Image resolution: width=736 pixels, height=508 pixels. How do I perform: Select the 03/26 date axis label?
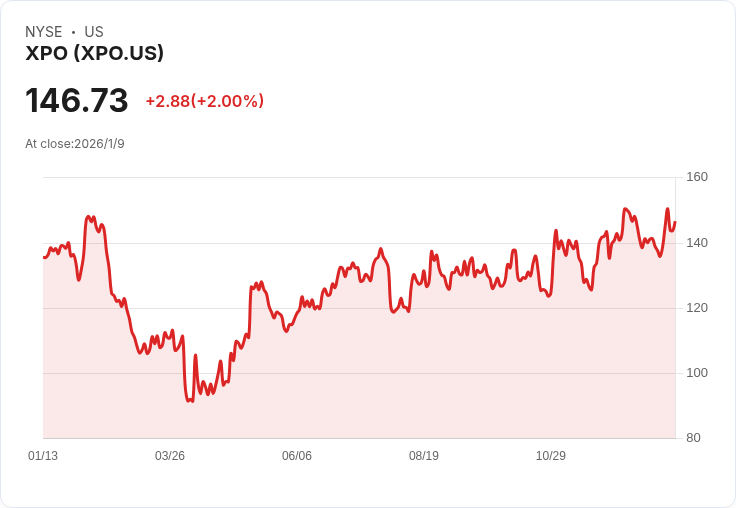(x=170, y=456)
